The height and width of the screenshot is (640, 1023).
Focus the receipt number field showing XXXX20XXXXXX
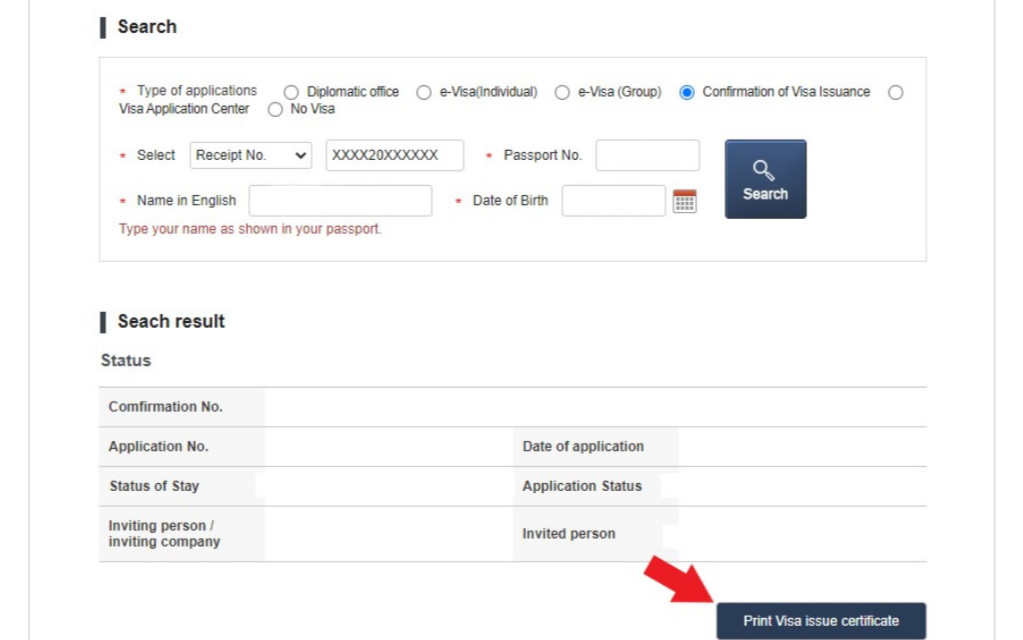click(394, 155)
